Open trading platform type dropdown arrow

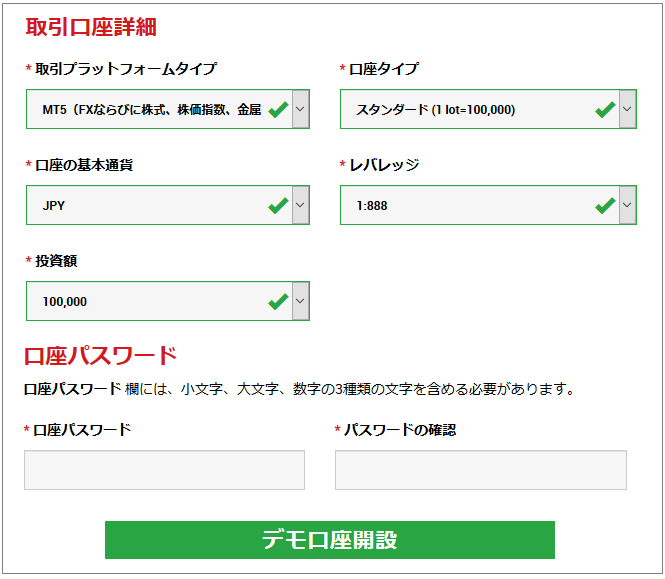pyautogui.click(x=300, y=109)
